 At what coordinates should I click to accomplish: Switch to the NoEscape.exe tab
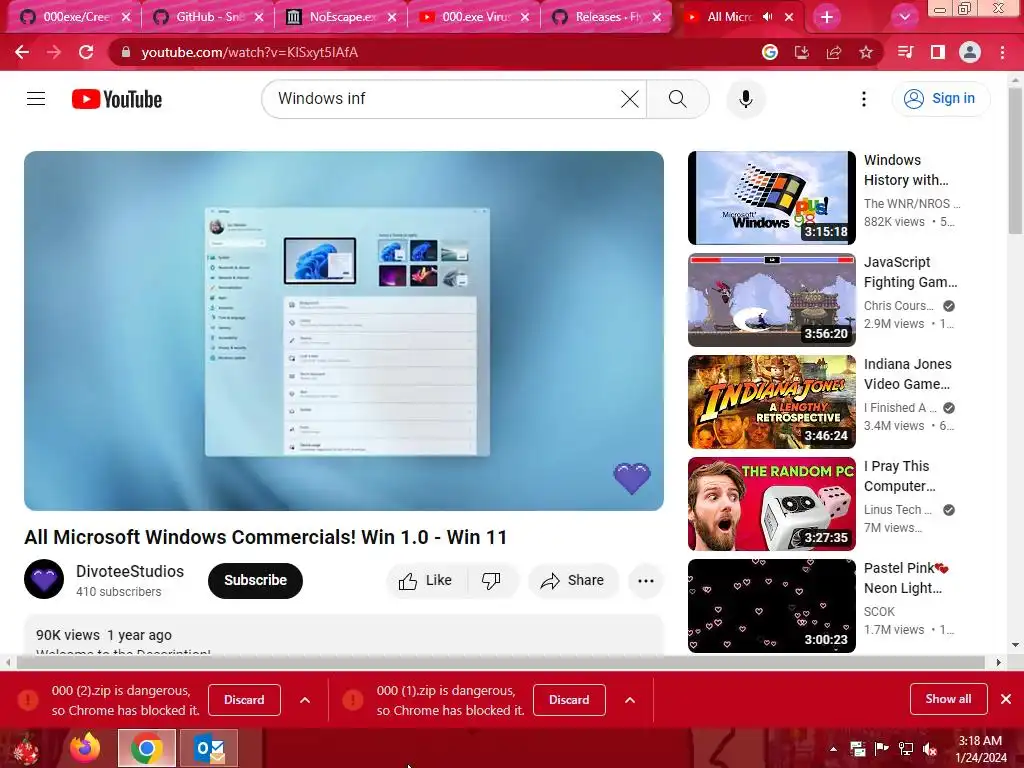pos(340,17)
